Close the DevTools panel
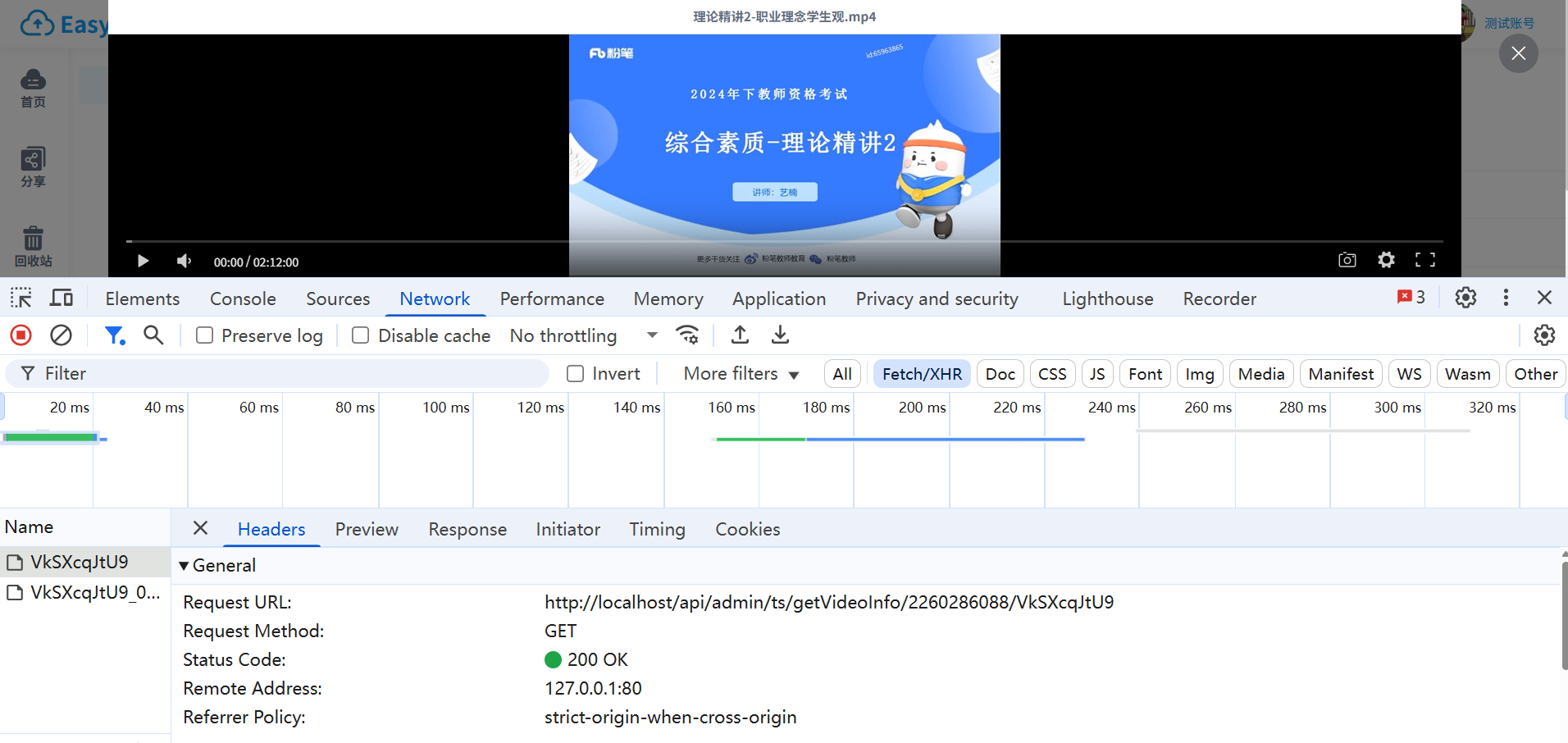The width and height of the screenshot is (1568, 743). [x=1544, y=297]
